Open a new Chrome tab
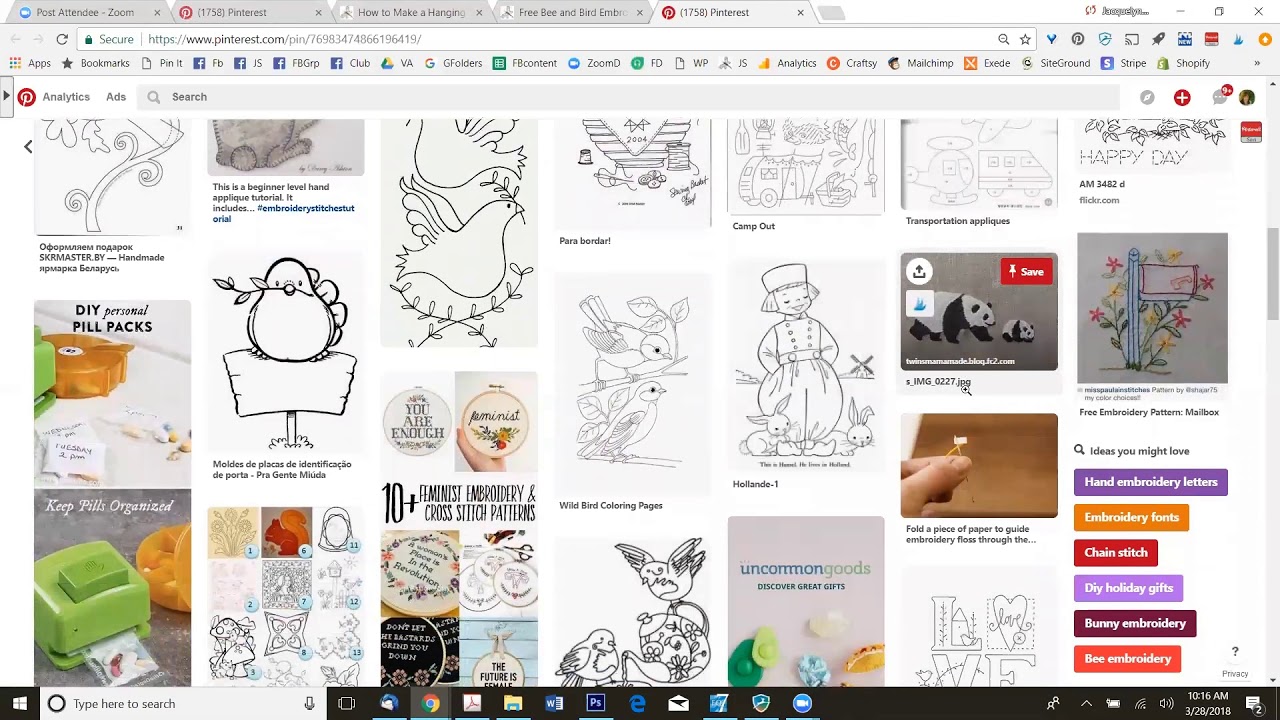 (830, 13)
